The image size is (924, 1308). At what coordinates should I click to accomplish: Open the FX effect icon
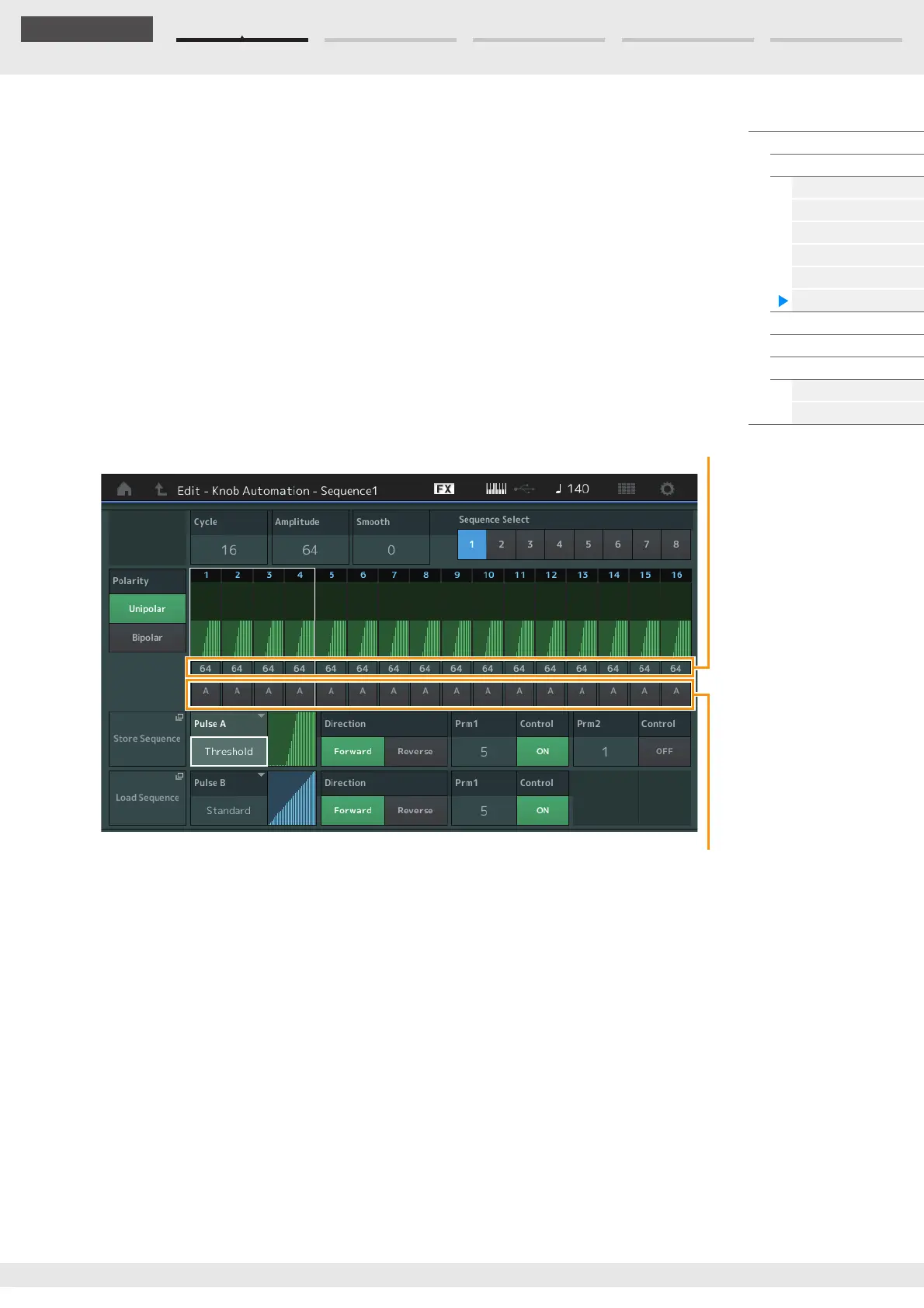444,489
